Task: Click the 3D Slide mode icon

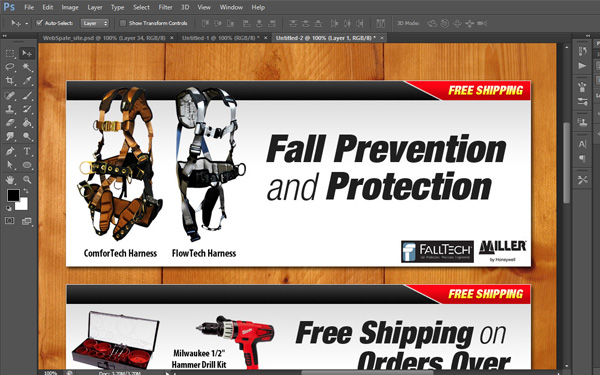Action: [470, 23]
